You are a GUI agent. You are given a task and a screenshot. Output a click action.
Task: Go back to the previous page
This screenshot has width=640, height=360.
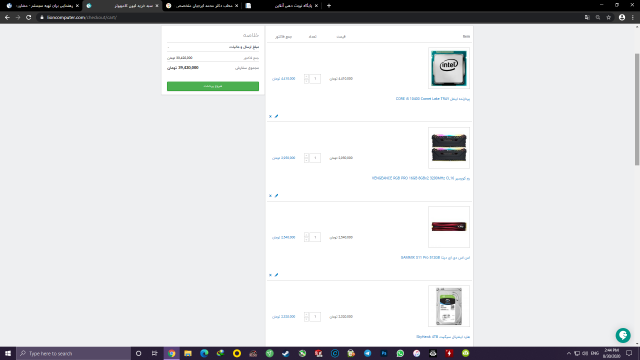pyautogui.click(x=7, y=17)
